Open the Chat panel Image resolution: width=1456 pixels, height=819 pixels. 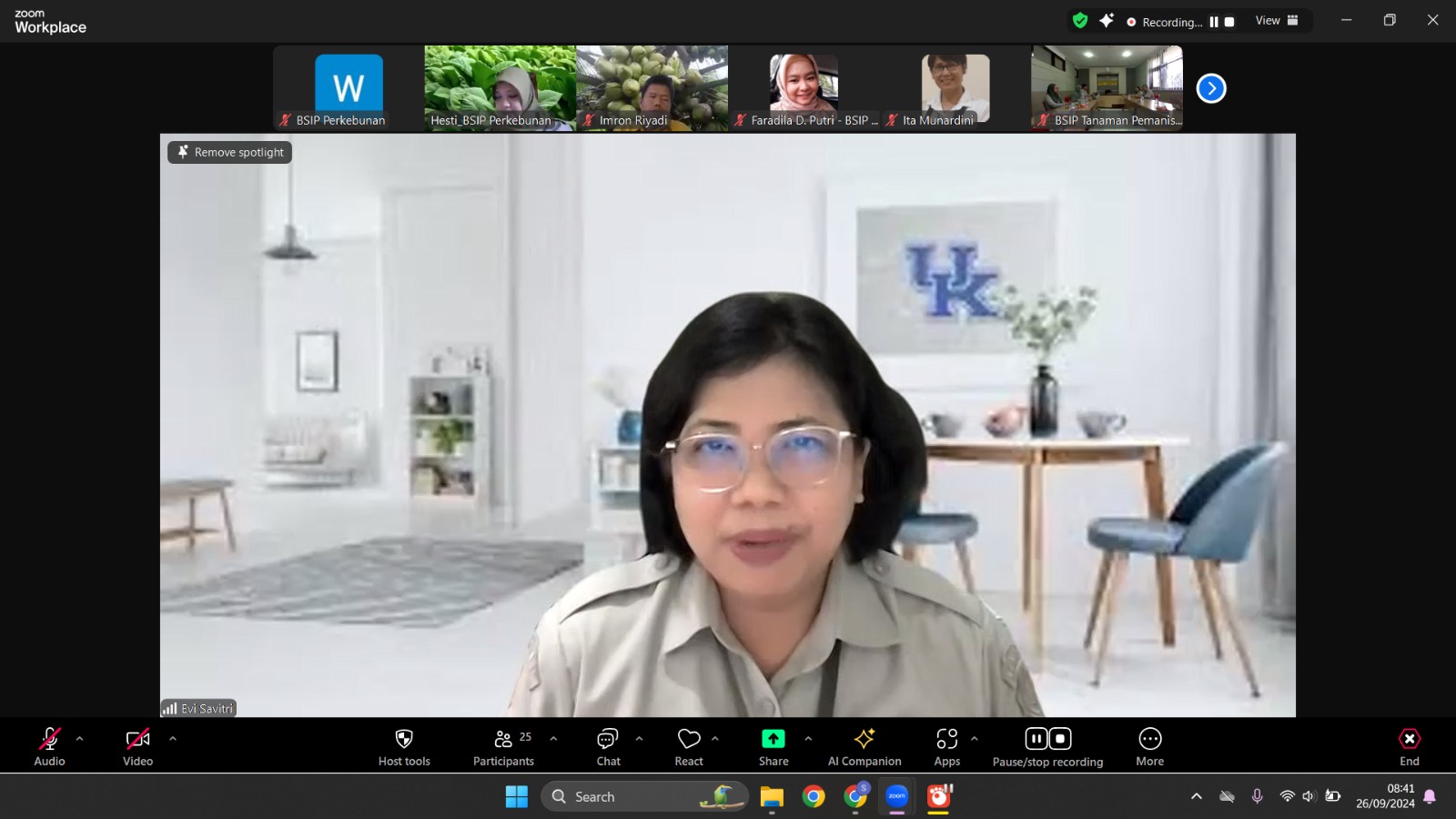click(608, 746)
